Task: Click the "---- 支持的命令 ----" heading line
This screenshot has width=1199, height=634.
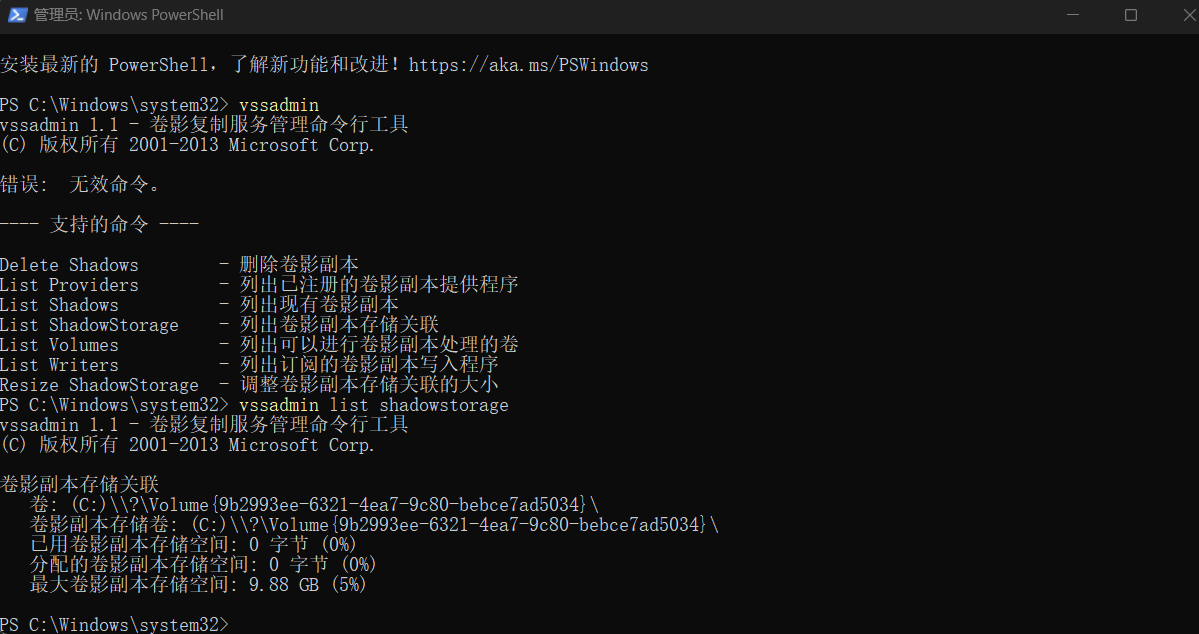Action: pyautogui.click(x=99, y=225)
